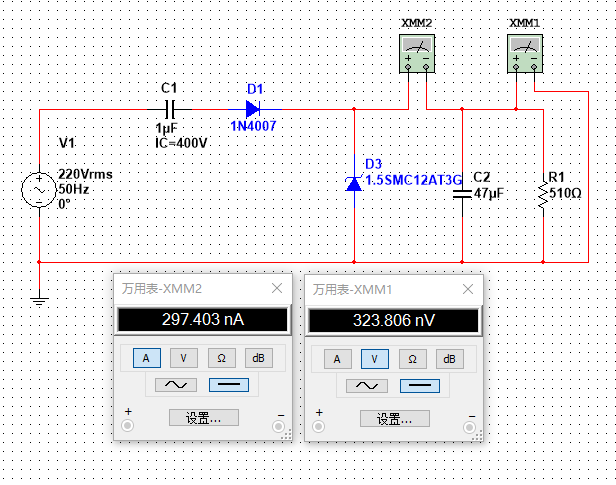This screenshot has width=616, height=485.
Task: Select the R1 510Ω resistor symbol
Action: pyautogui.click(x=543, y=194)
